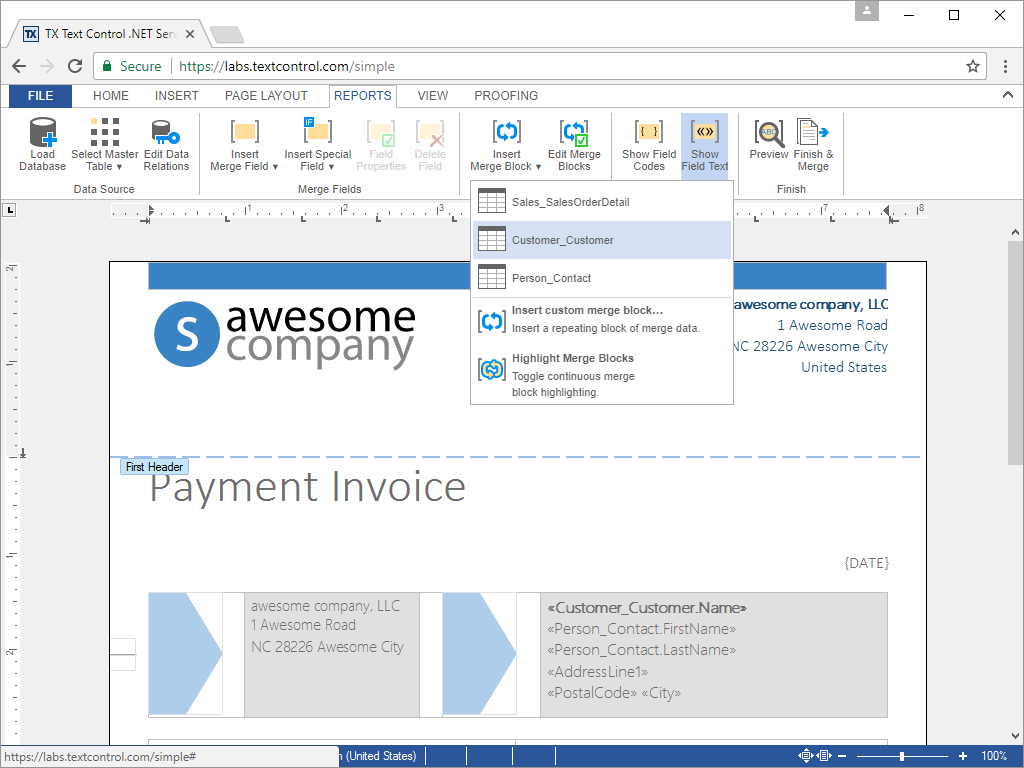Screen dimensions: 1024x768
Task: Choose Customer_Customer merge block
Action: (x=601, y=240)
